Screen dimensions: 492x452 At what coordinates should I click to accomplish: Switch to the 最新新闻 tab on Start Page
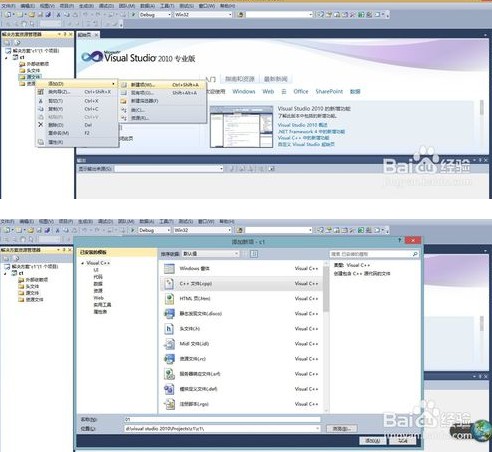coord(276,79)
